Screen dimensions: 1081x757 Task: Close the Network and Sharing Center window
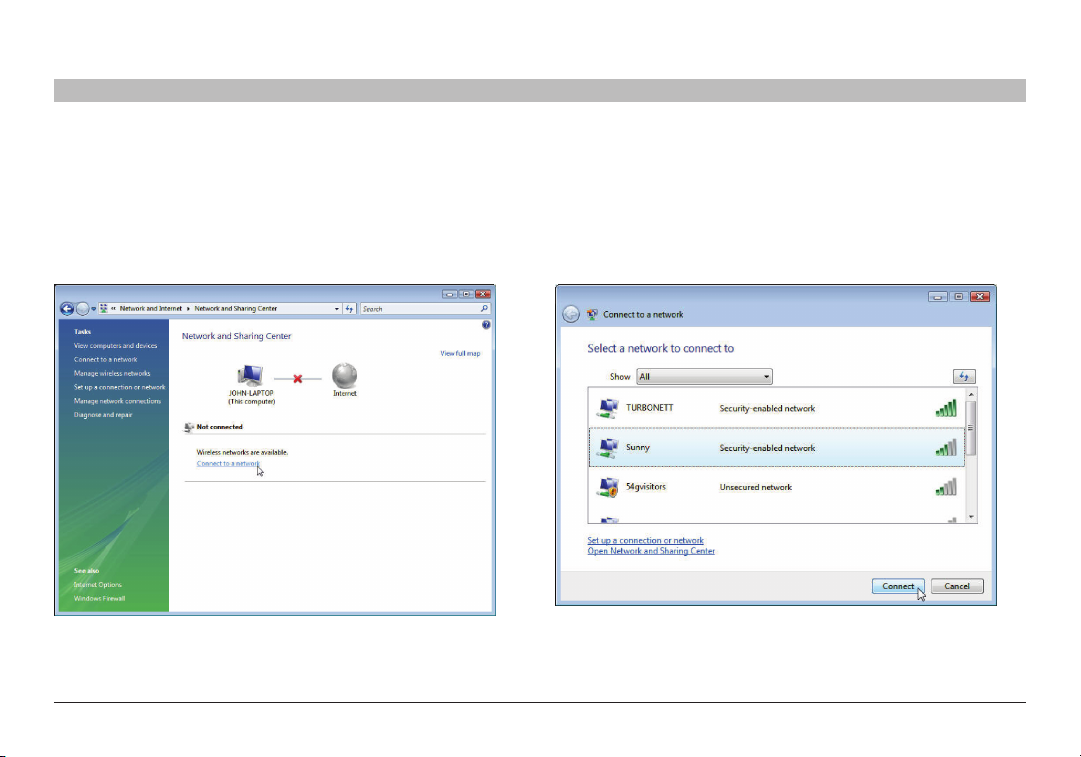[x=483, y=294]
